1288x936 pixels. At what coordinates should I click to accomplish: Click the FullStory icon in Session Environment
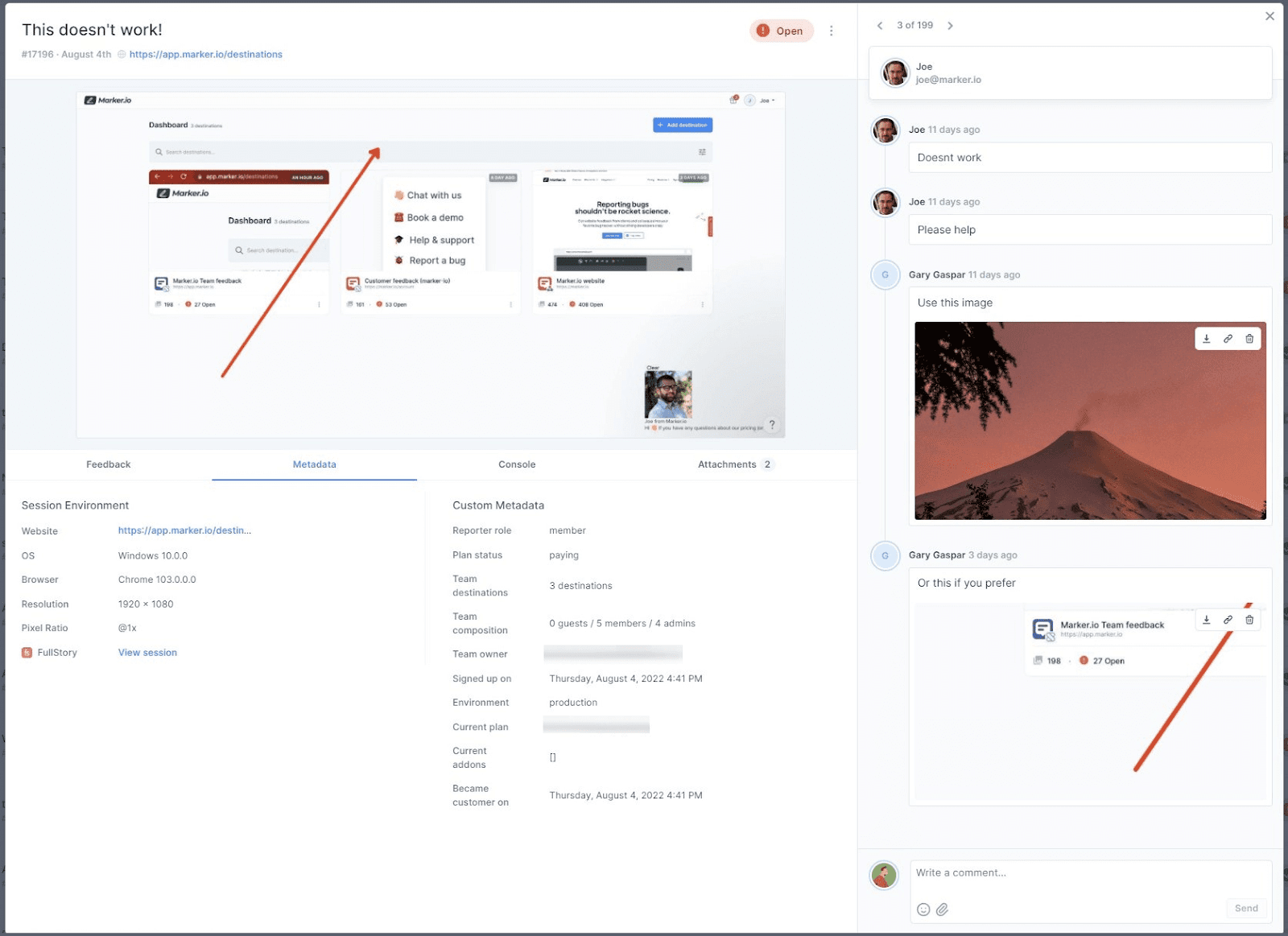(26, 652)
